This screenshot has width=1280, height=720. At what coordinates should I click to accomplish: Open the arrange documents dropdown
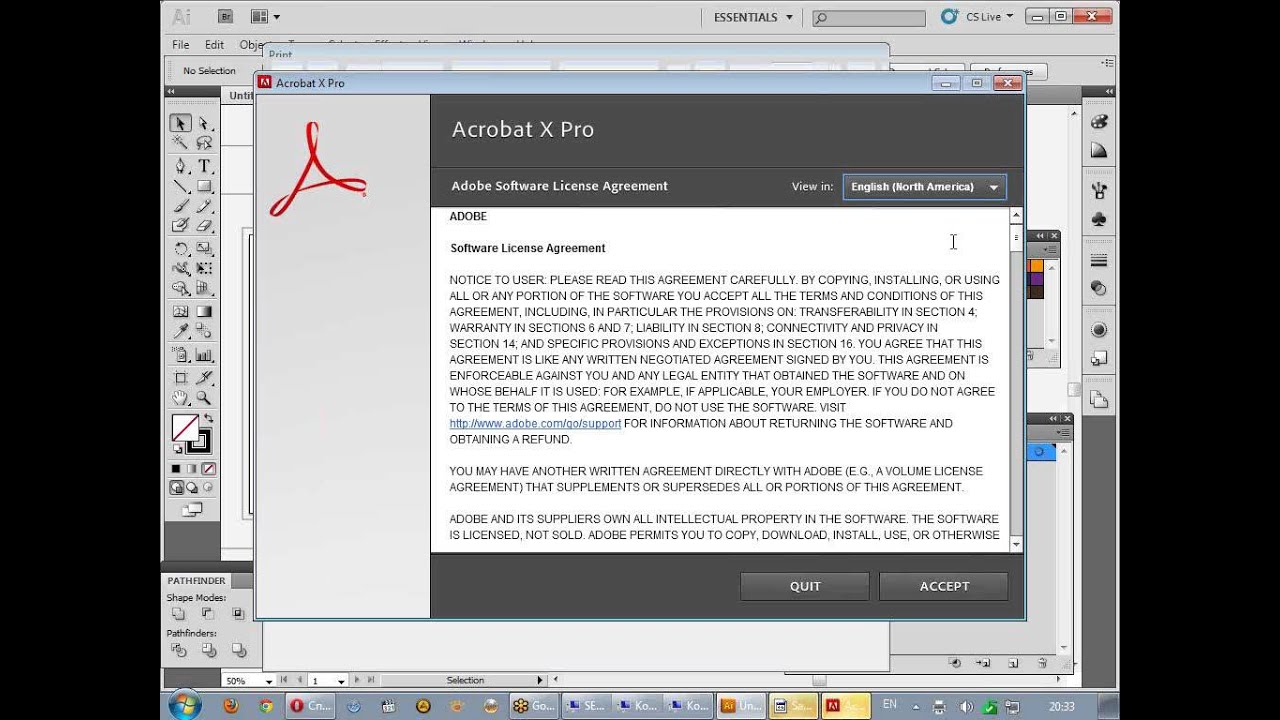[x=265, y=16]
